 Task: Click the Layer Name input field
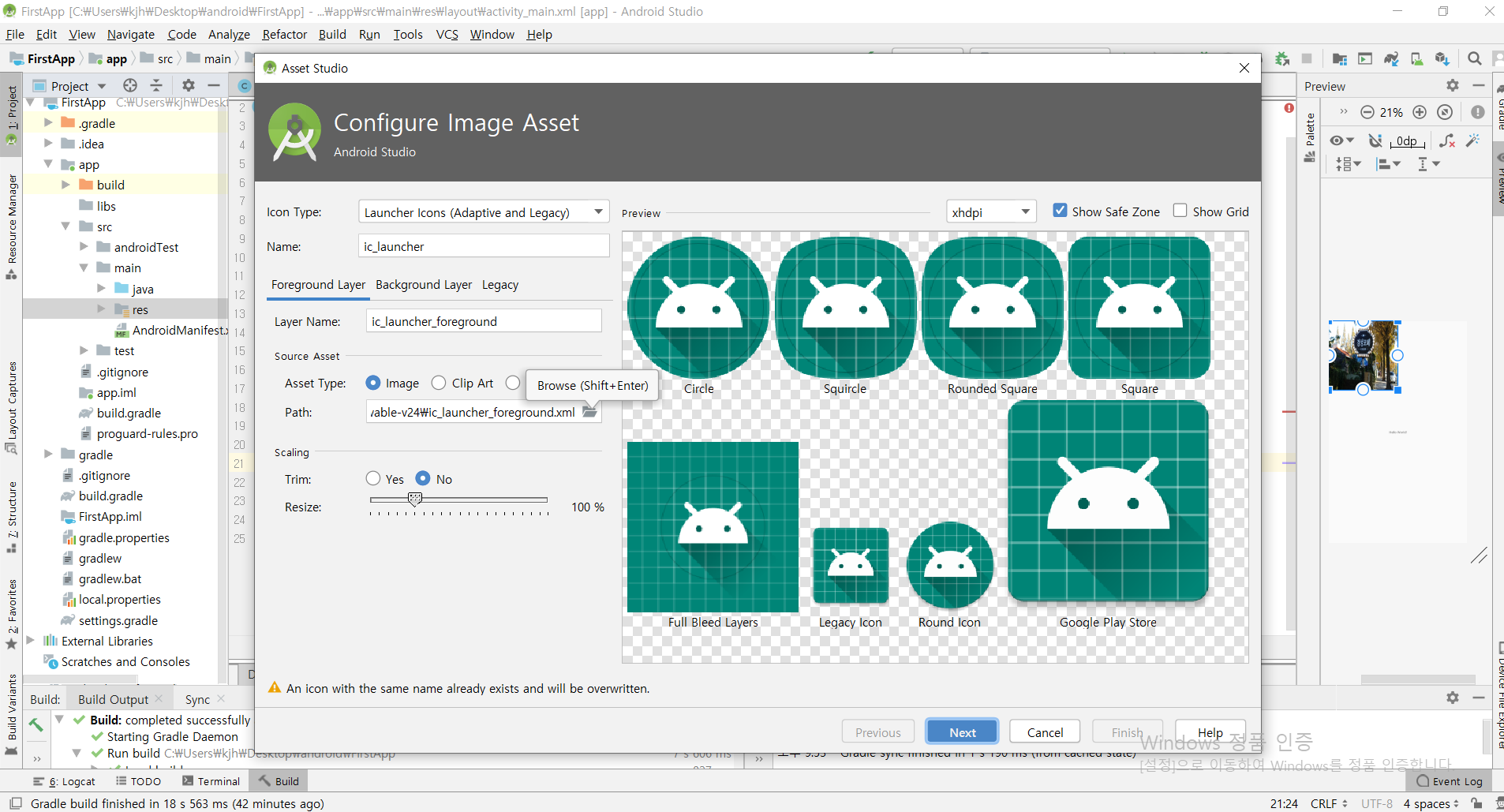(484, 321)
